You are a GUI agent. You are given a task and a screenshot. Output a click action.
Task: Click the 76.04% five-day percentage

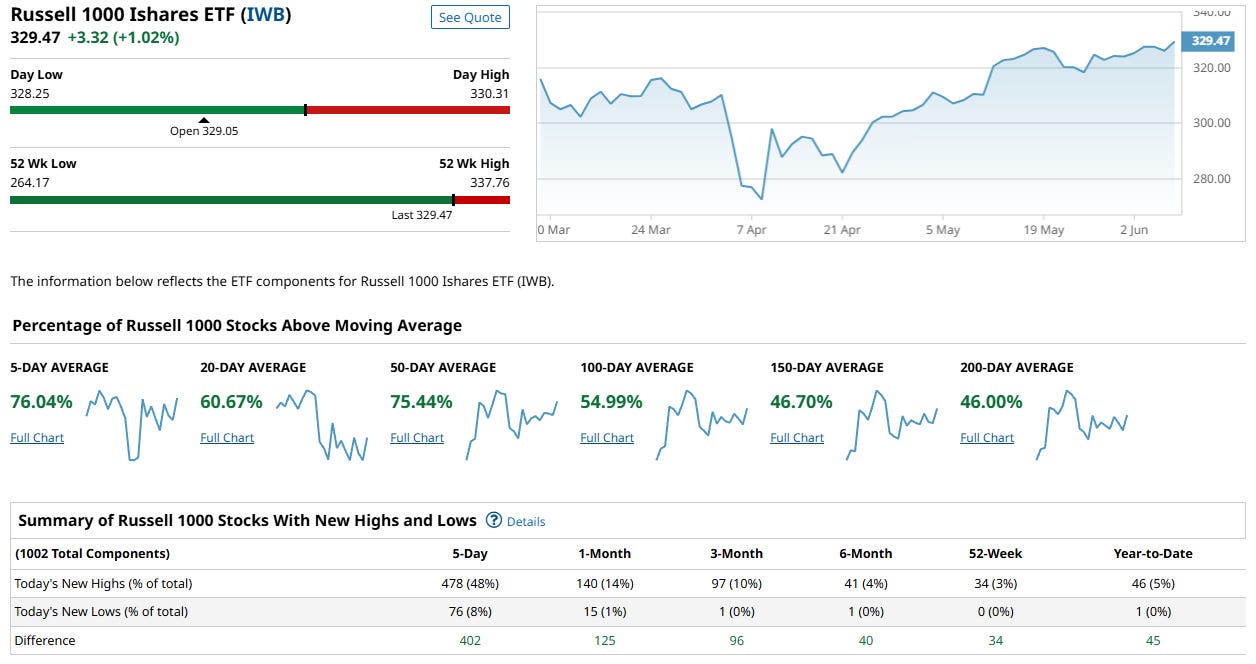[x=41, y=402]
